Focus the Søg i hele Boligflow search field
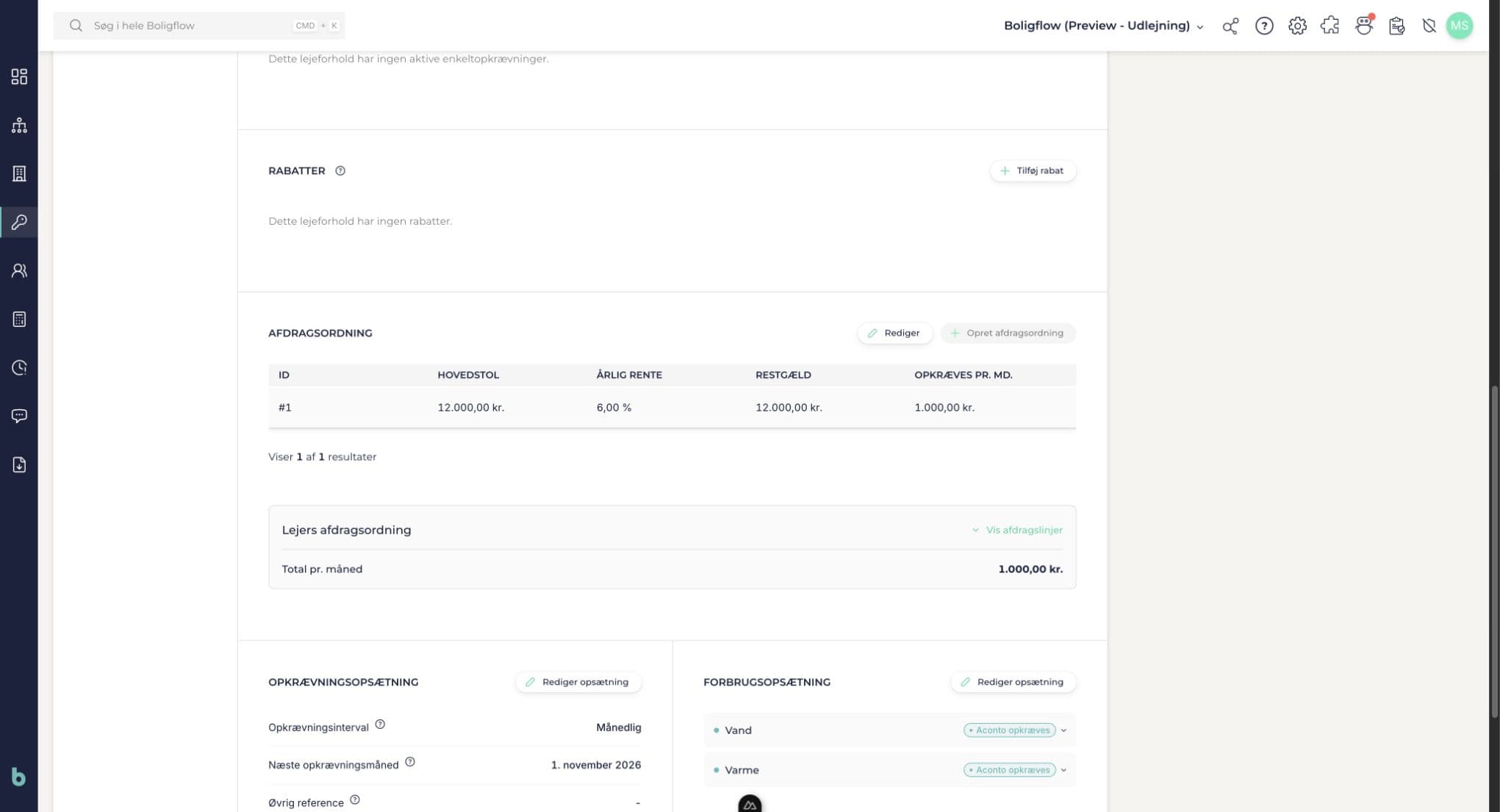Viewport: 1500px width, 812px height. pyautogui.click(x=199, y=26)
